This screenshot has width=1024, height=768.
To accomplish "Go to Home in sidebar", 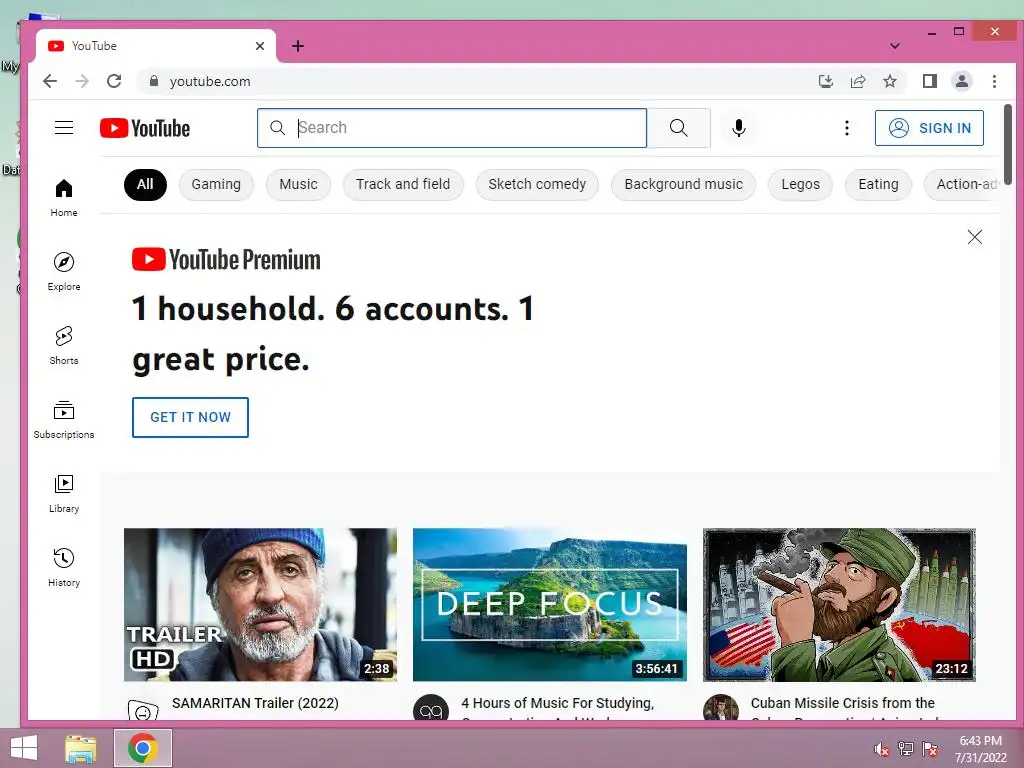I will pyautogui.click(x=64, y=198).
